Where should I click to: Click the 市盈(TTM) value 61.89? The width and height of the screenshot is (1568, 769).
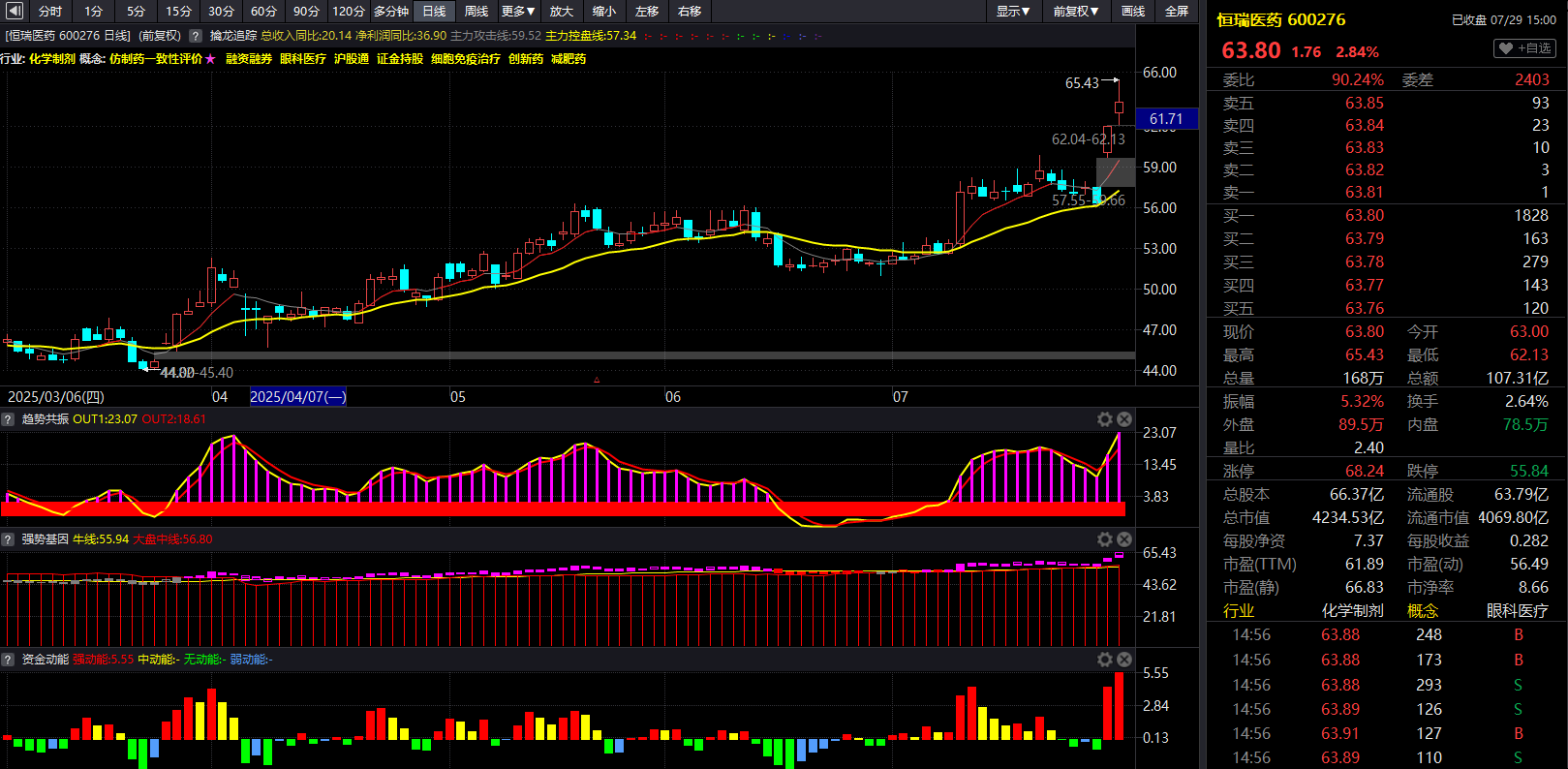point(1365,564)
